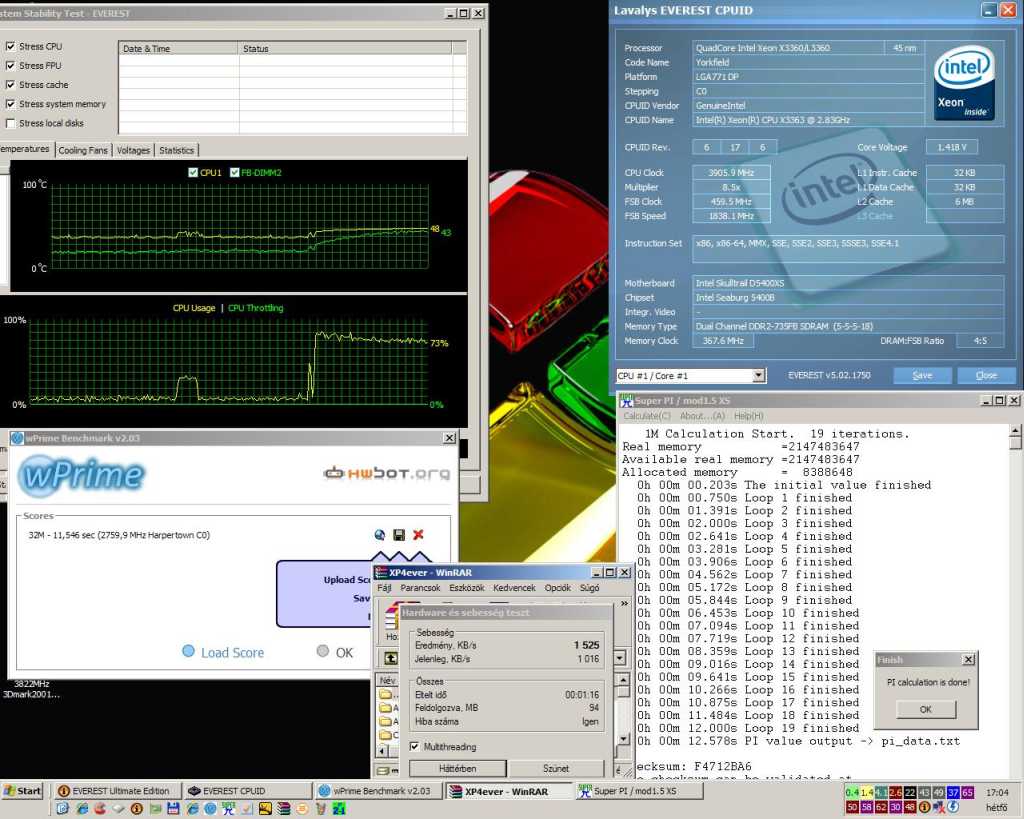This screenshot has height=819, width=1024.
Task: Click Save in EVEREST CPUID window
Action: click(x=922, y=375)
